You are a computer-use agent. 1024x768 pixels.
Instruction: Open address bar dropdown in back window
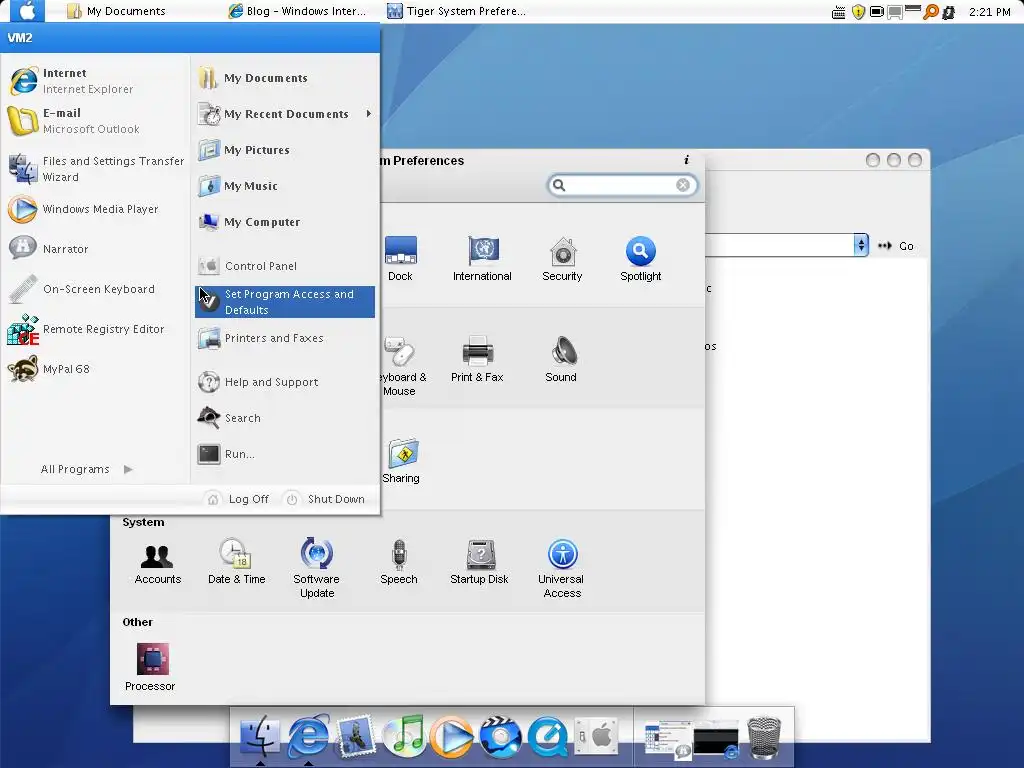861,245
